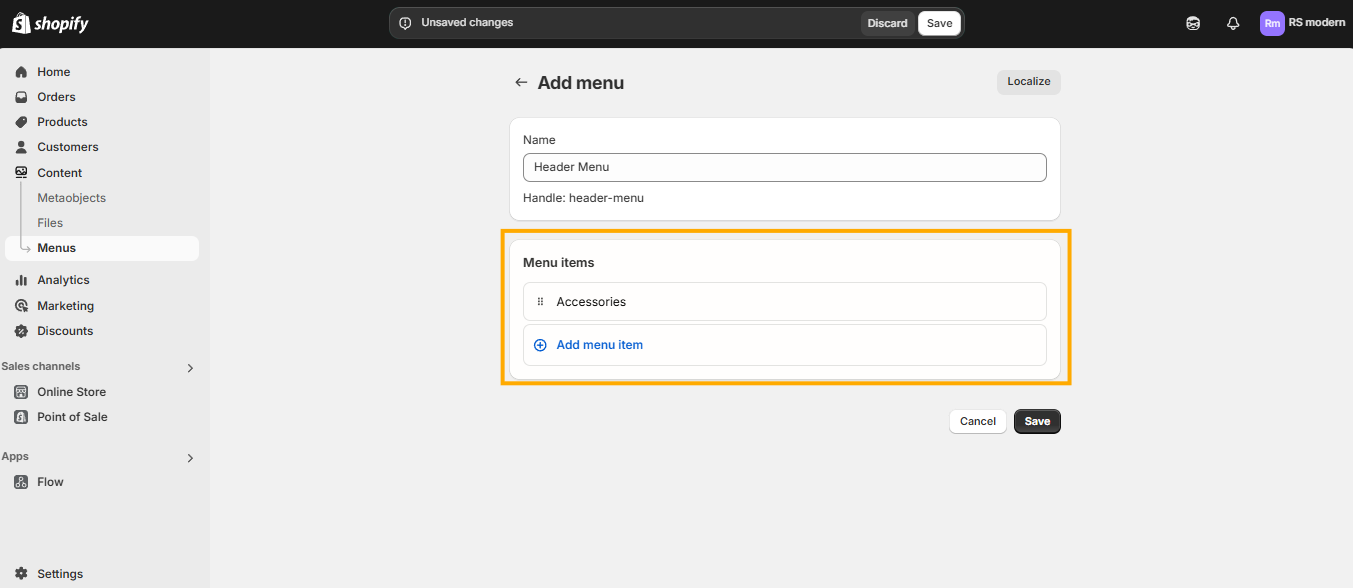The height and width of the screenshot is (588, 1353).
Task: Open the RS modern account avatar
Action: pyautogui.click(x=1272, y=23)
